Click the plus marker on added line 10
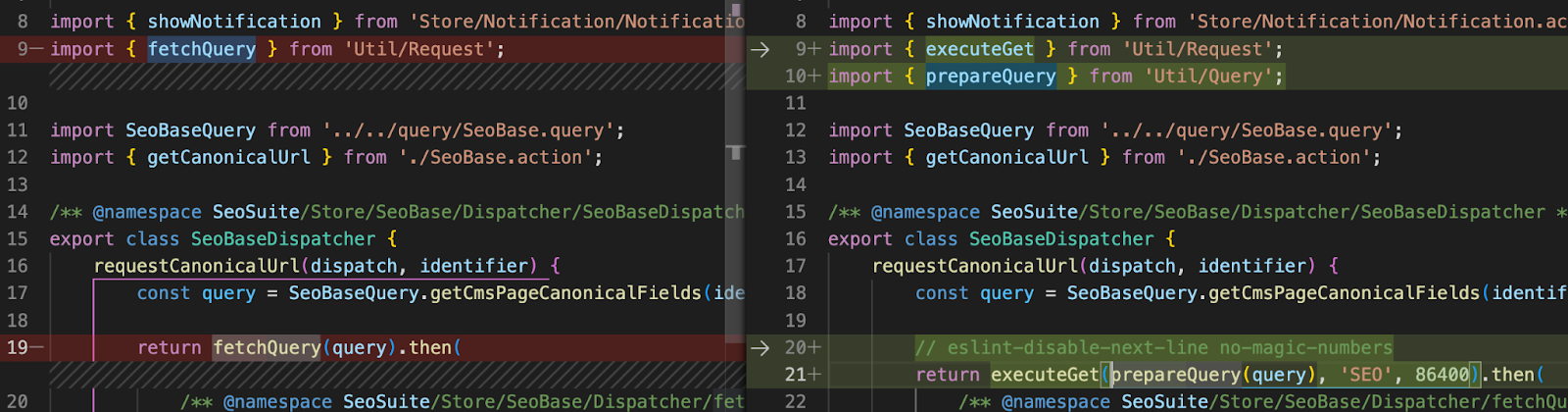 [x=815, y=77]
